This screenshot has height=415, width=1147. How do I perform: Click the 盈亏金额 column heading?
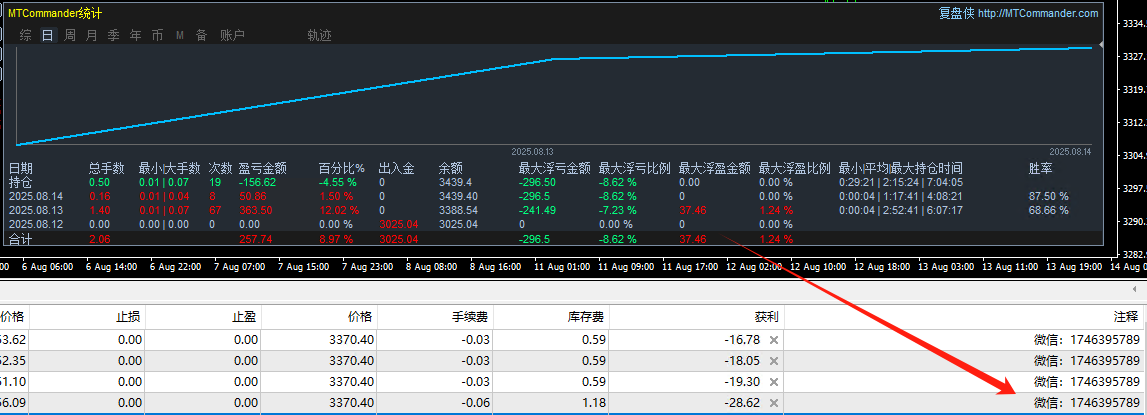tap(263, 168)
